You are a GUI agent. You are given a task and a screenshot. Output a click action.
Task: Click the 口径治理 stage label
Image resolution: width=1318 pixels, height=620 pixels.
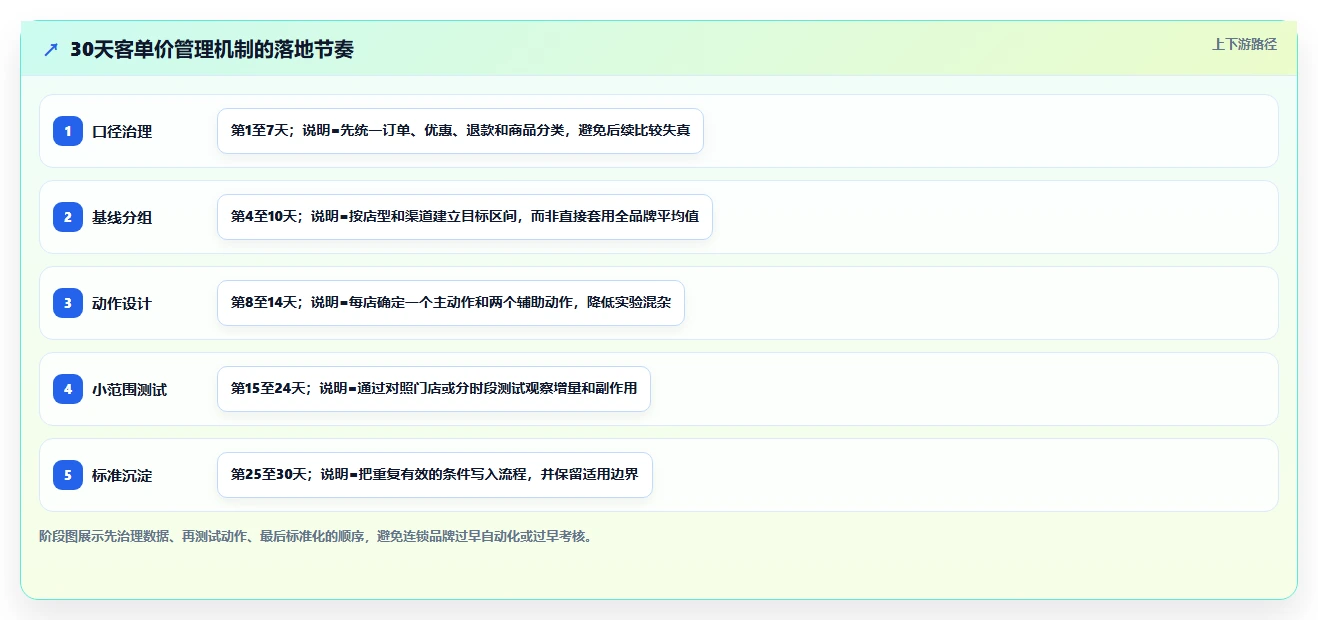(122, 131)
